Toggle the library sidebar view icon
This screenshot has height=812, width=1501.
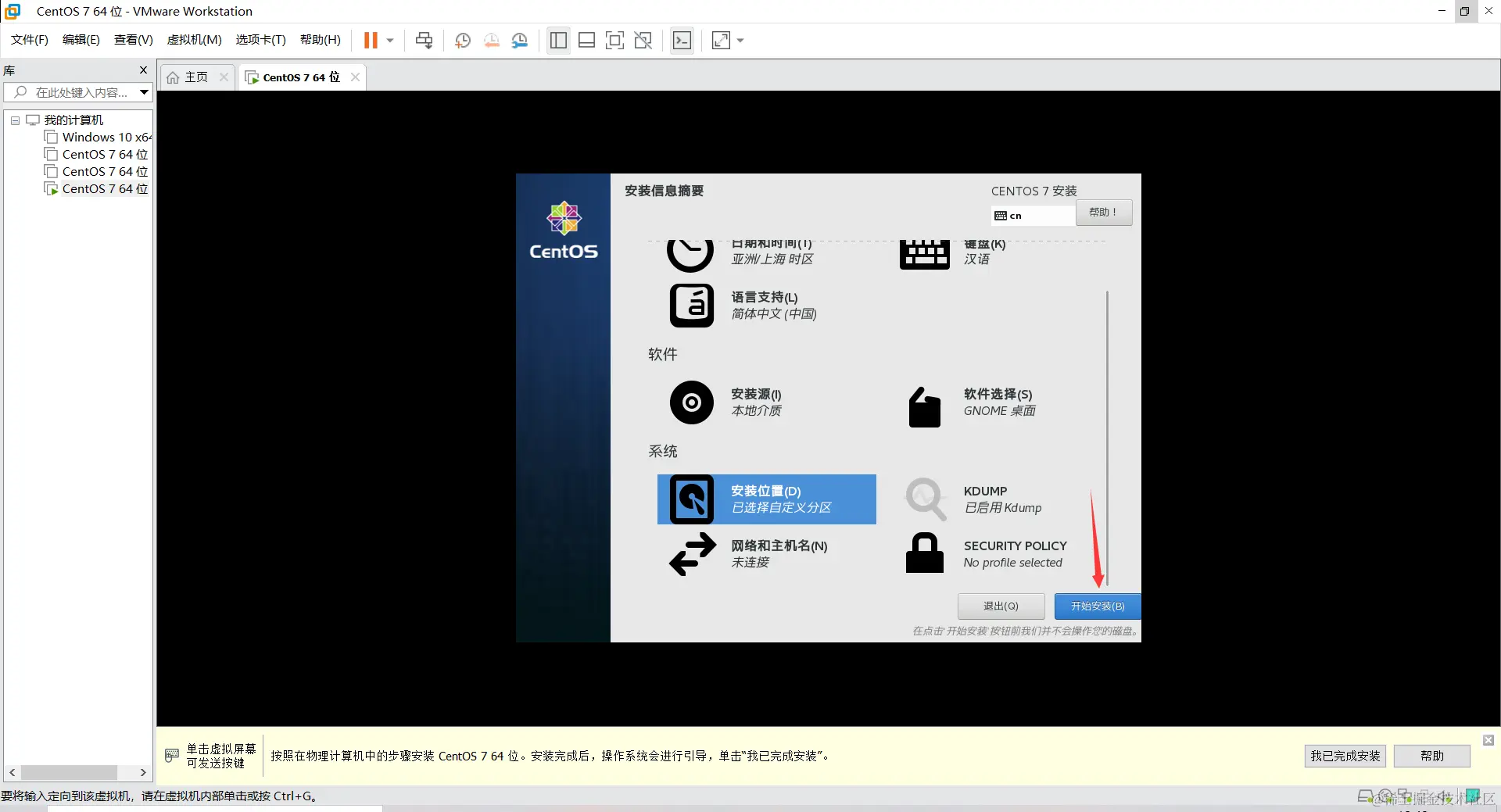tap(558, 41)
